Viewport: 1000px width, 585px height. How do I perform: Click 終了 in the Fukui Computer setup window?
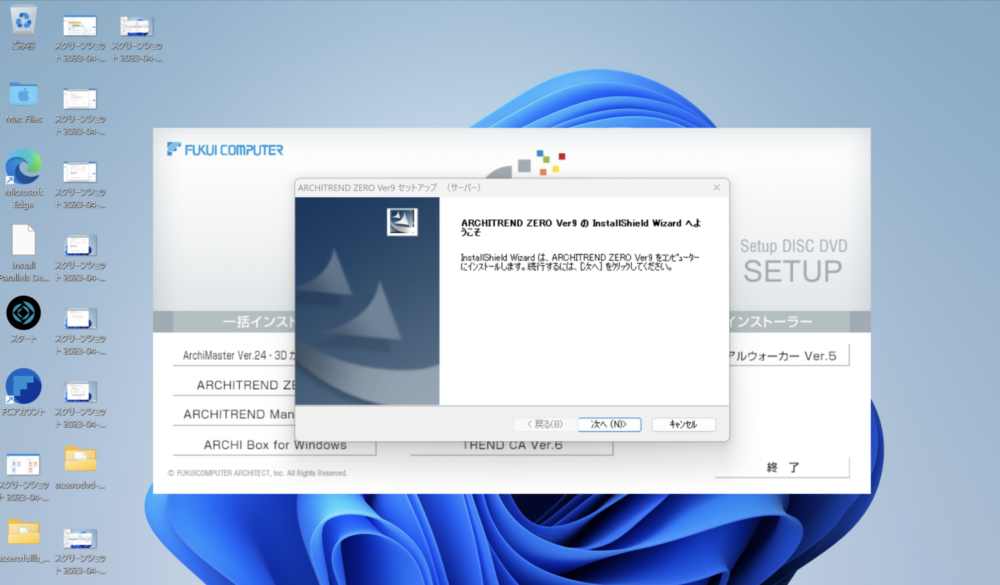click(783, 467)
